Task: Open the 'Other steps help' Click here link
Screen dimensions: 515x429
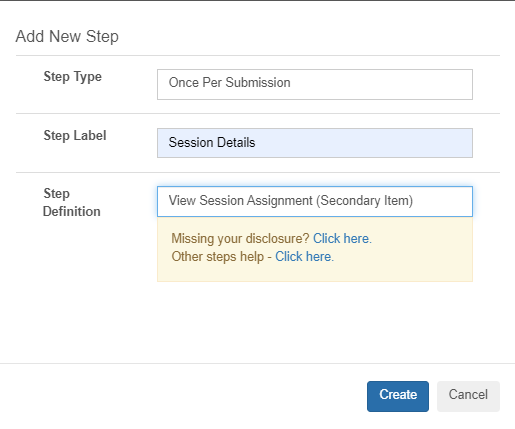Action: pos(304,257)
